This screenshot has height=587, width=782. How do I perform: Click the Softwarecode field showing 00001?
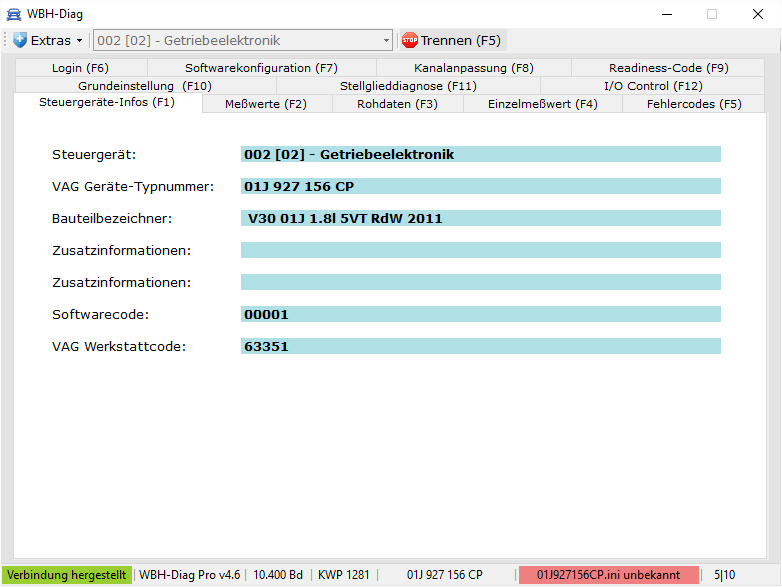480,315
